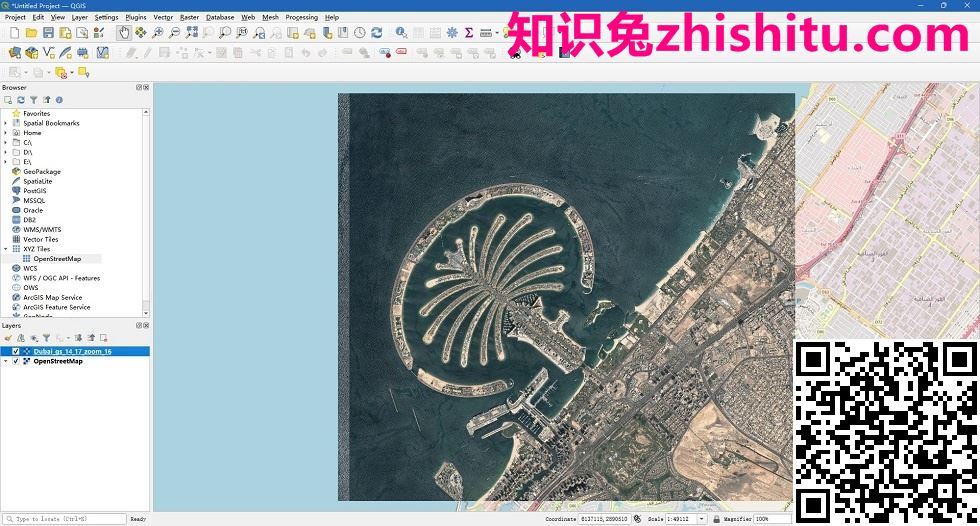Select GeoPackage in the Browser
The image size is (980, 526).
click(42, 172)
